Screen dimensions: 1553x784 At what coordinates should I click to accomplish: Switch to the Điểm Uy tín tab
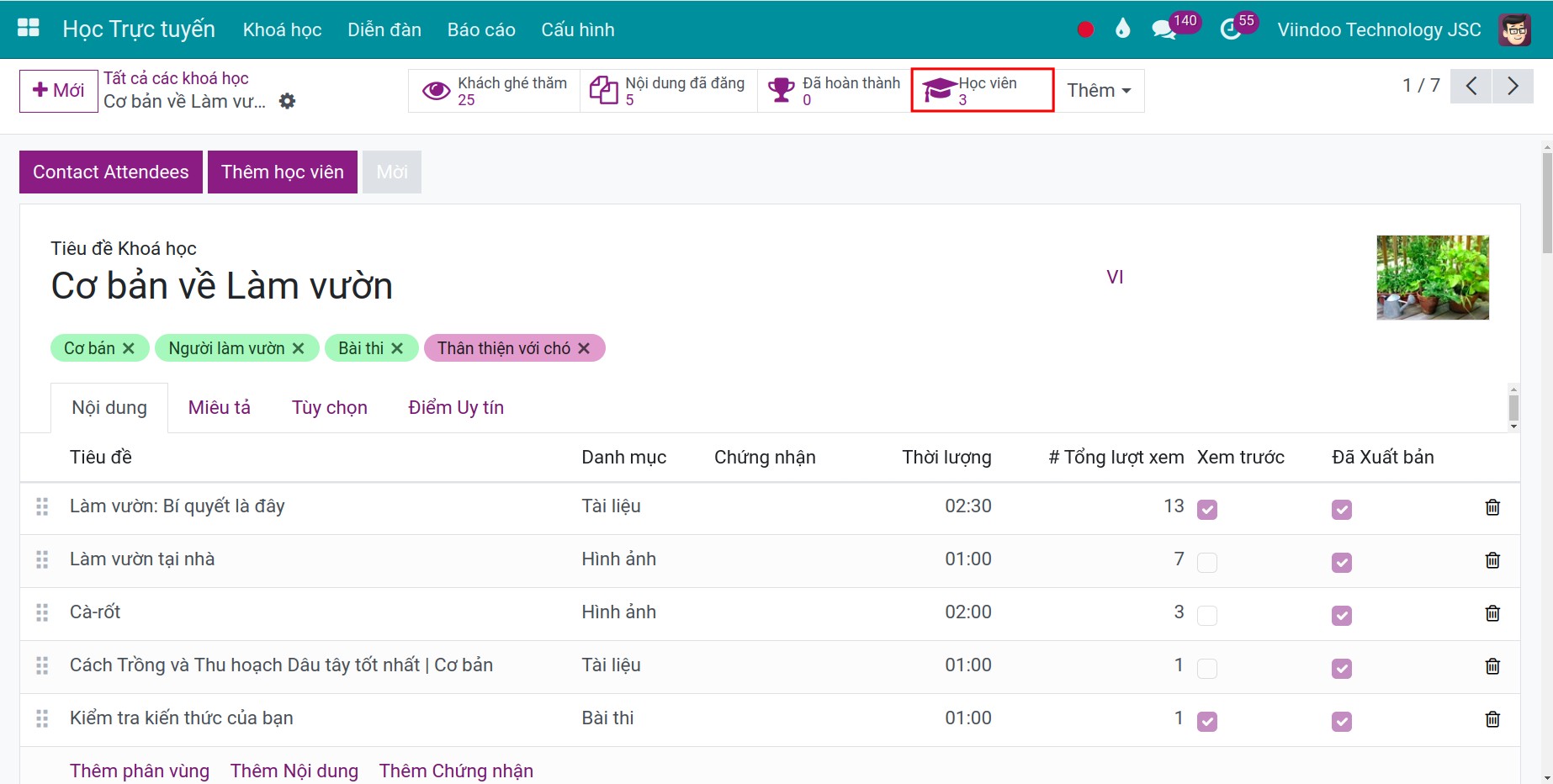click(x=456, y=407)
